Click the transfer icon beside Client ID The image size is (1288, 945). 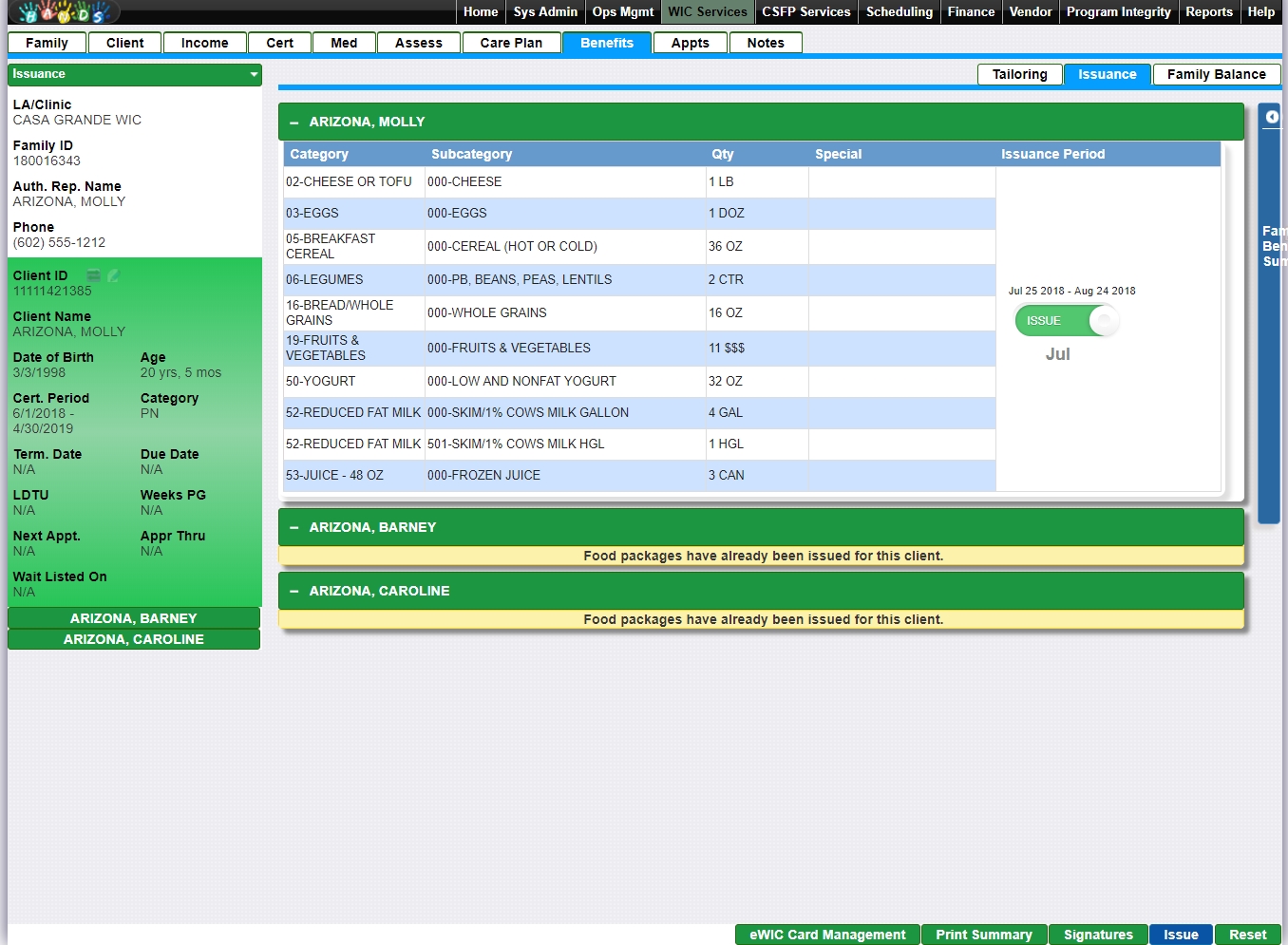tap(94, 275)
